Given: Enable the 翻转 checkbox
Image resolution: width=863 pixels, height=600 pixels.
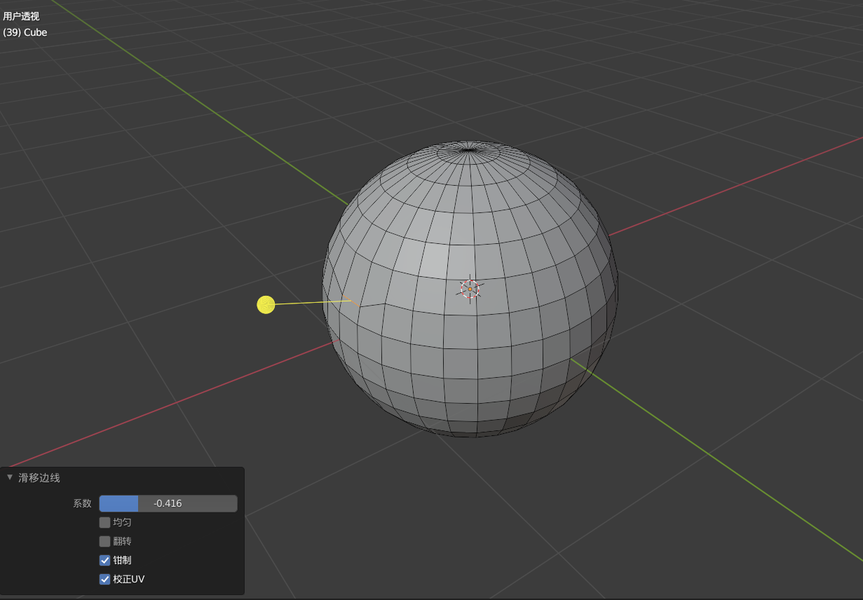Looking at the screenshot, I should tap(105, 541).
